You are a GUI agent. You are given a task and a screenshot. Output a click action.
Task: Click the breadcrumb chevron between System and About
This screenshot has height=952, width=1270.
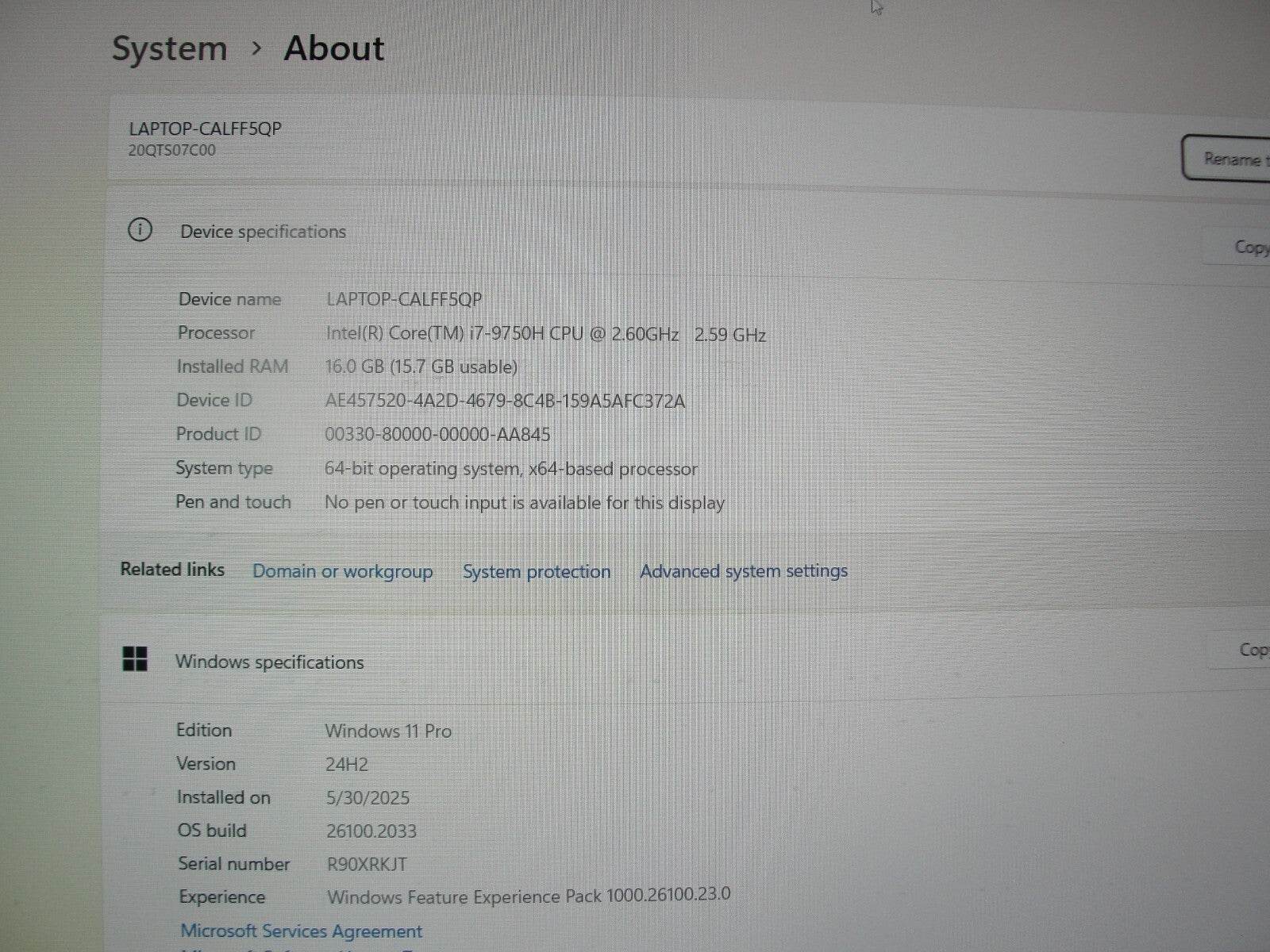pos(257,49)
